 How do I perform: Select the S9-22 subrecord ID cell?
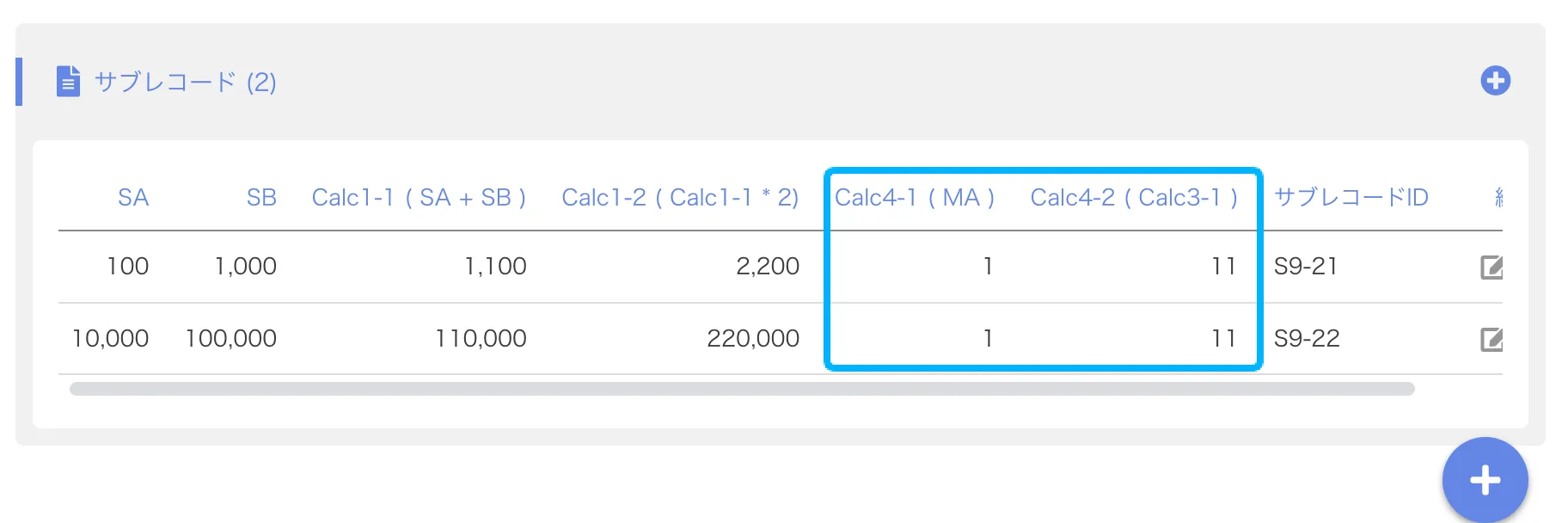1307,339
